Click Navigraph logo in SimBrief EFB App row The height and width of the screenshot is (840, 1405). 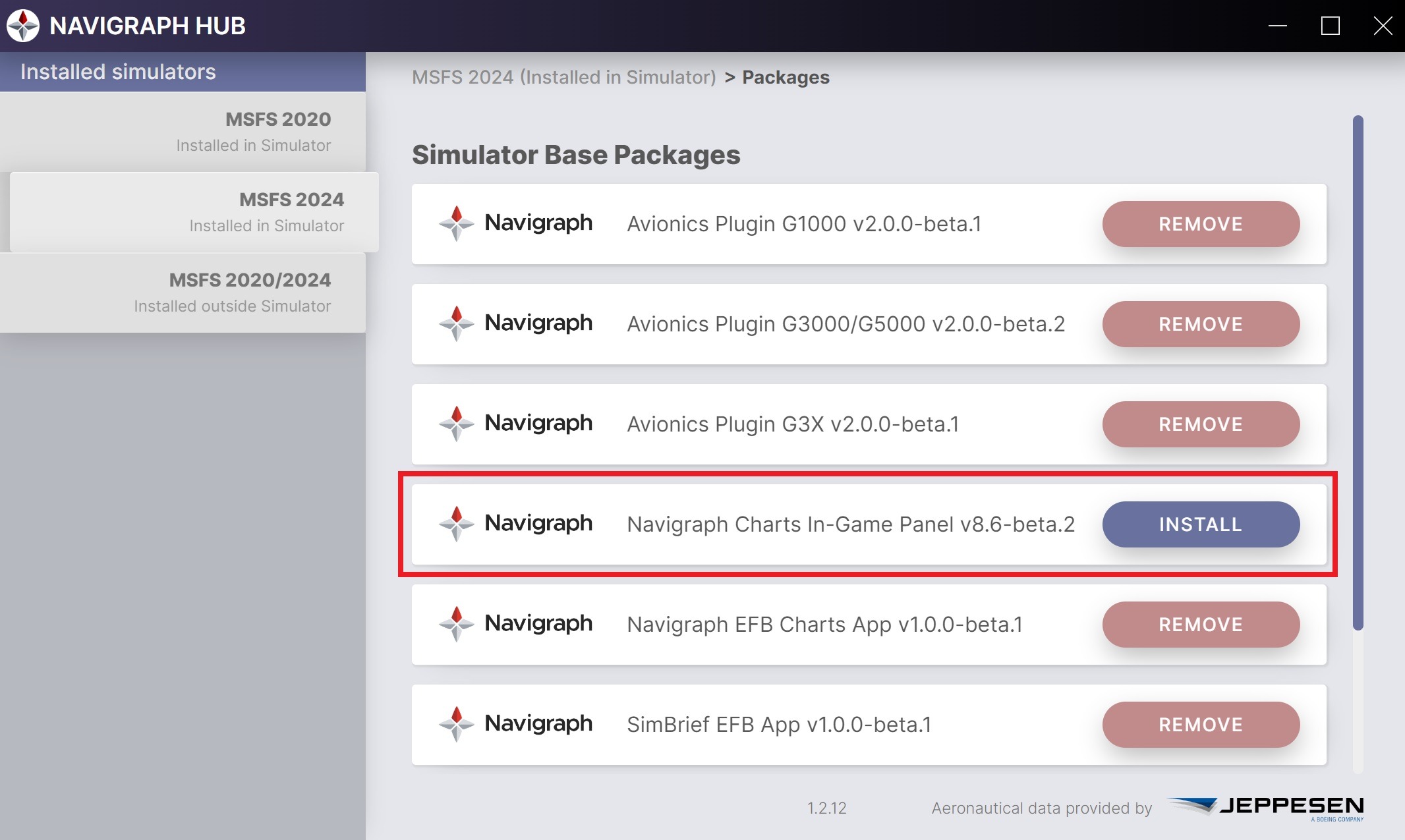coord(515,724)
